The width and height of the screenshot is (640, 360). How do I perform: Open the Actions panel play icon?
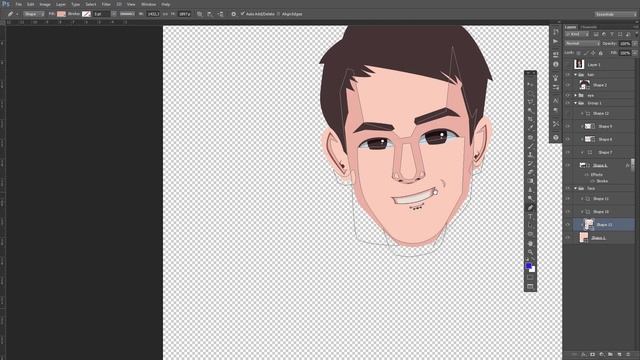coord(556,42)
